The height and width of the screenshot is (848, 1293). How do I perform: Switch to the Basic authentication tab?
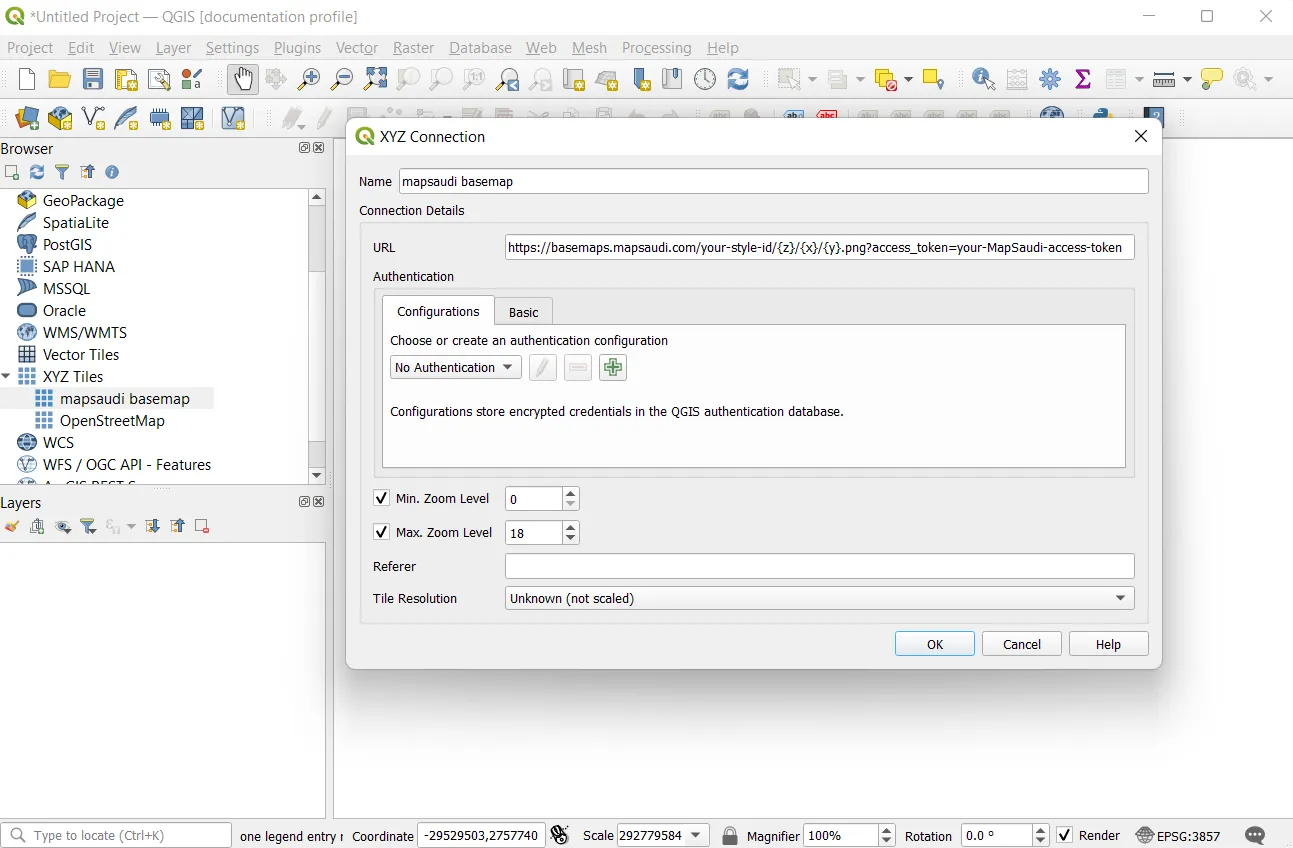(x=523, y=312)
